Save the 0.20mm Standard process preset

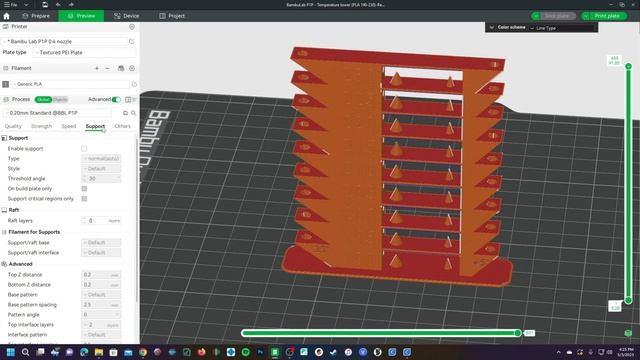click(x=125, y=113)
